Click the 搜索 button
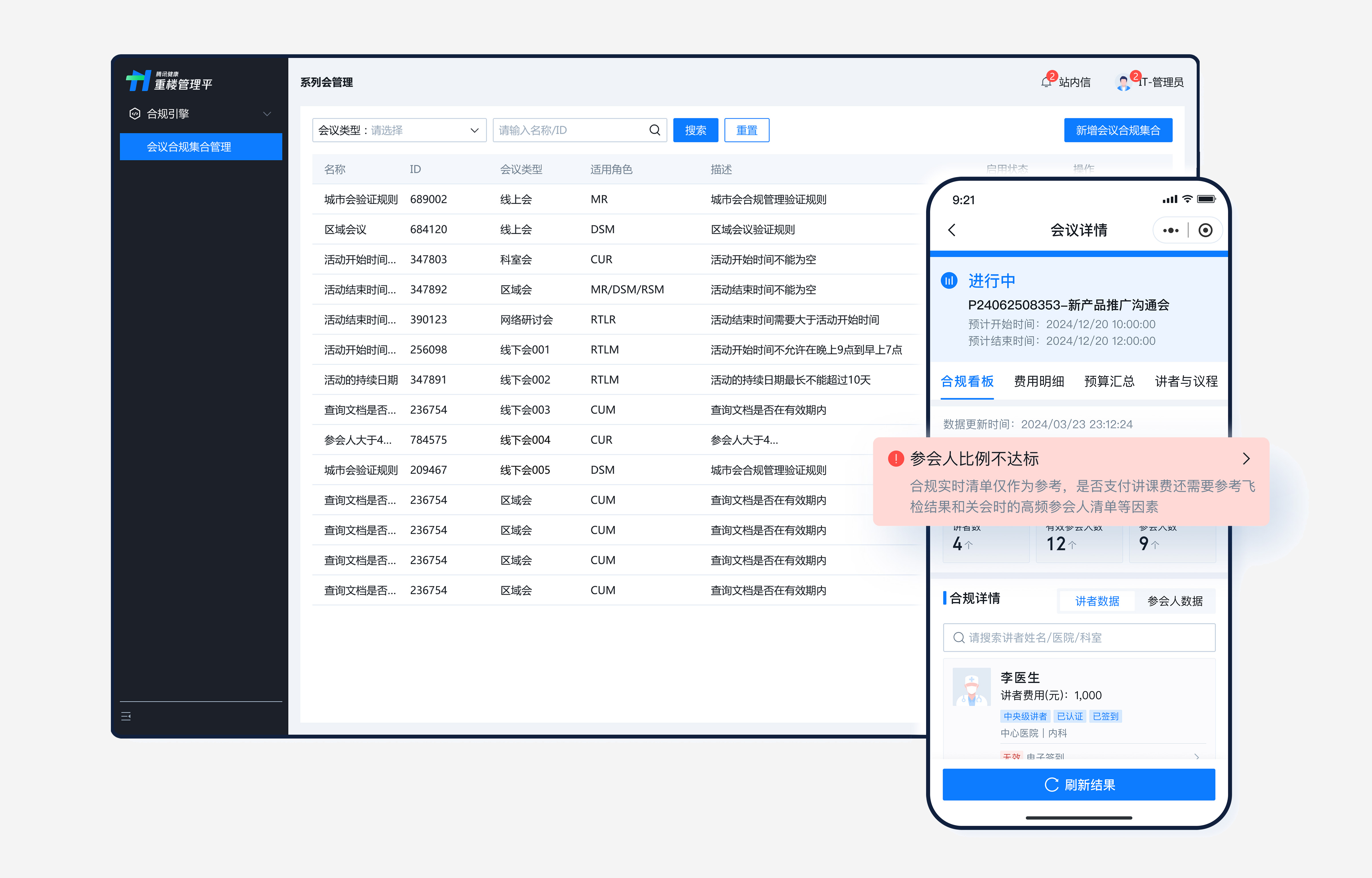The image size is (1372, 878). (695, 131)
